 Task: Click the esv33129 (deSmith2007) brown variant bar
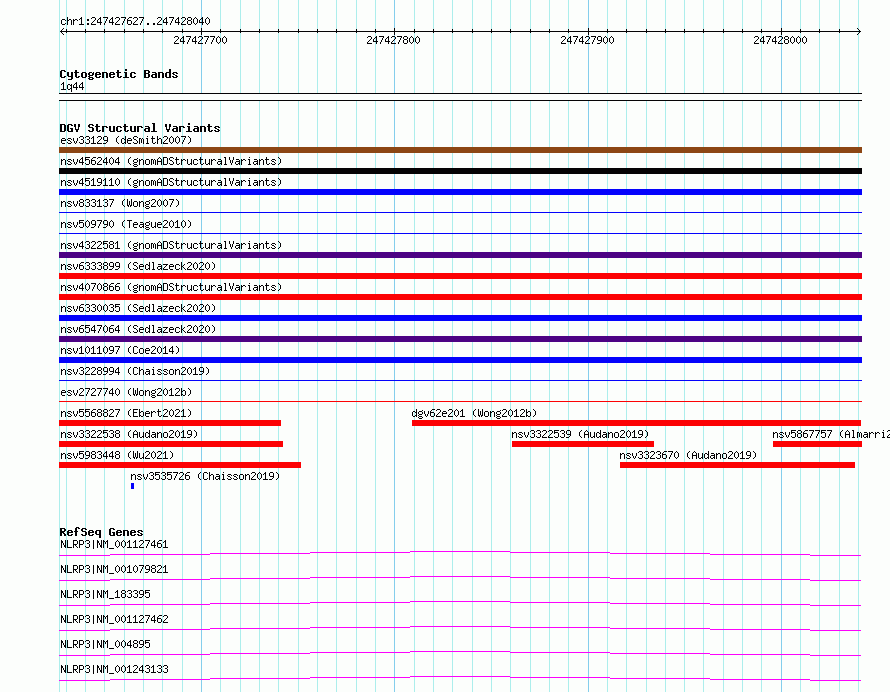click(x=460, y=150)
